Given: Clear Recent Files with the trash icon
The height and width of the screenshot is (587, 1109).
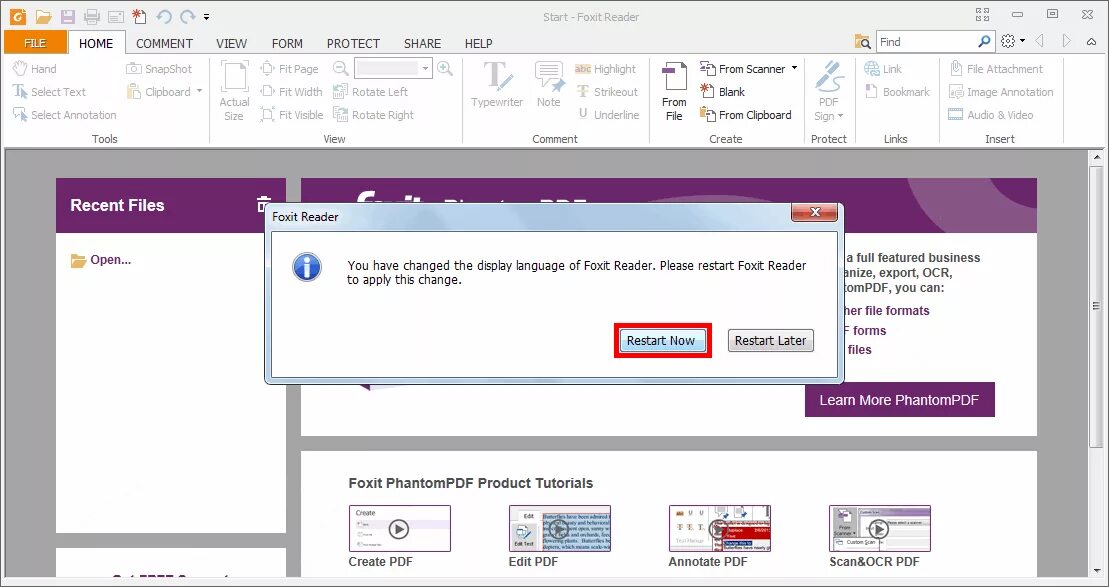Looking at the screenshot, I should (263, 204).
